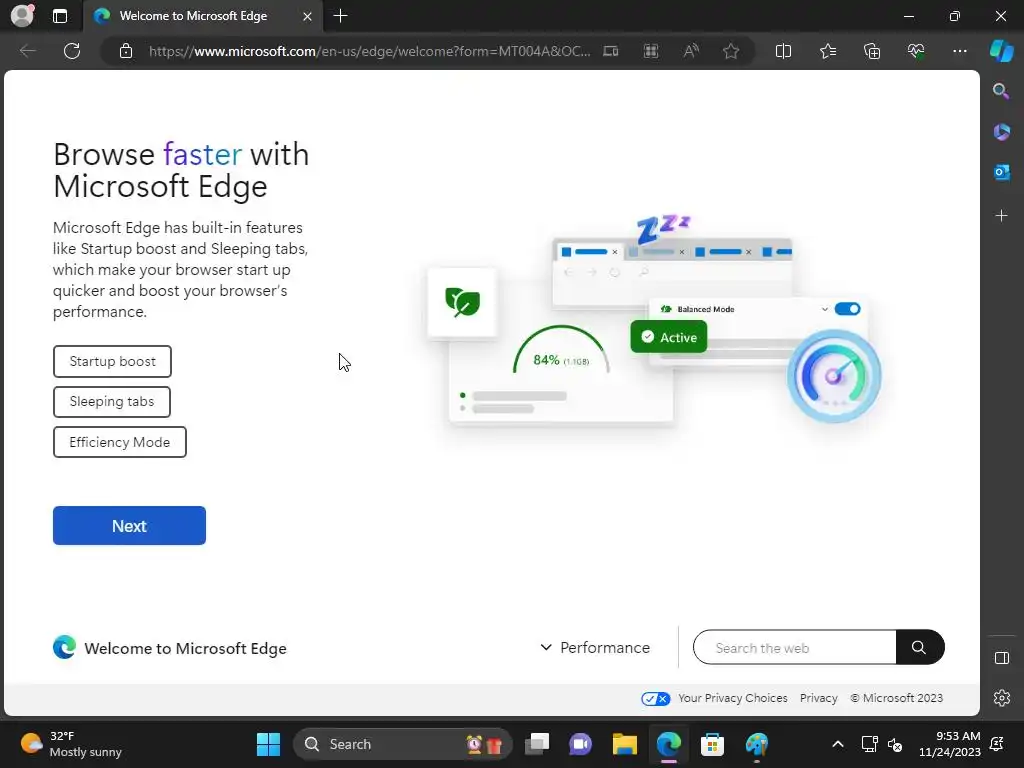
Task: Click the blue Next button
Action: 129,526
